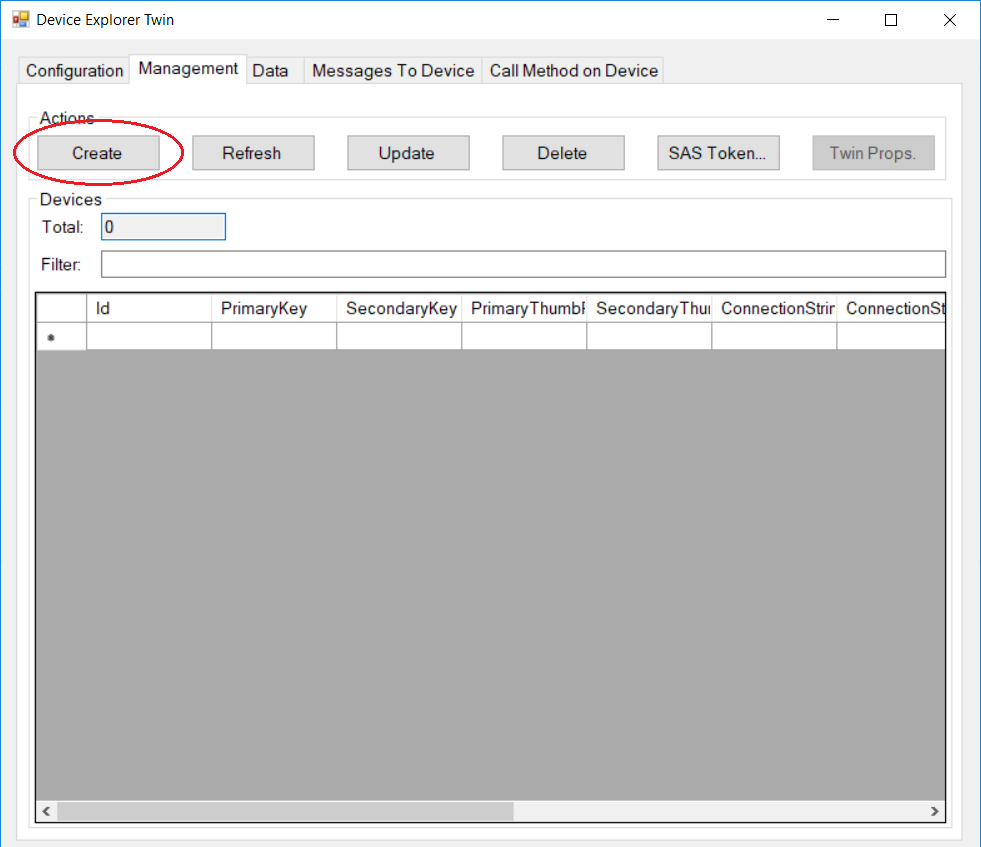Click the Delete button

click(x=562, y=153)
